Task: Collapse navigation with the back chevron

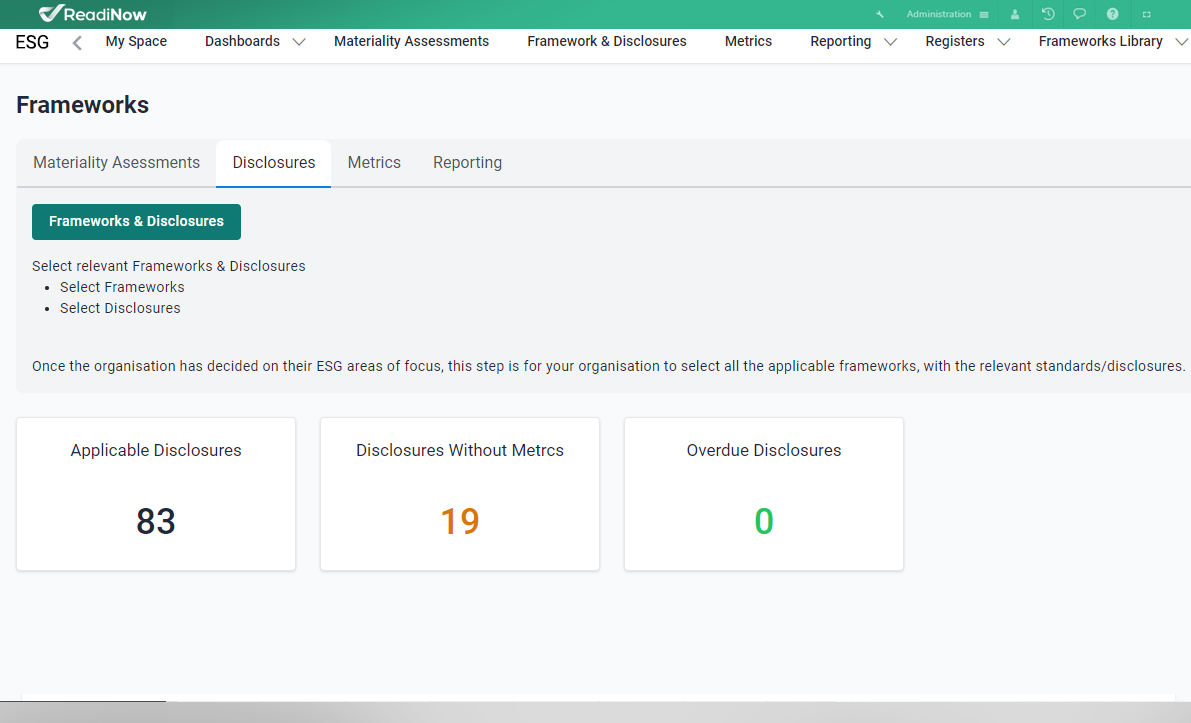Action: pyautogui.click(x=77, y=43)
